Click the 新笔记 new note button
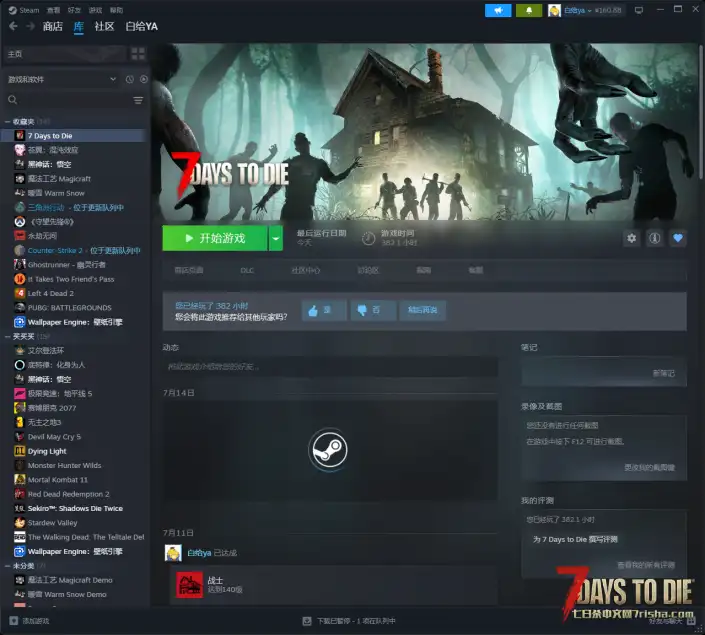705x635 pixels. point(663,373)
